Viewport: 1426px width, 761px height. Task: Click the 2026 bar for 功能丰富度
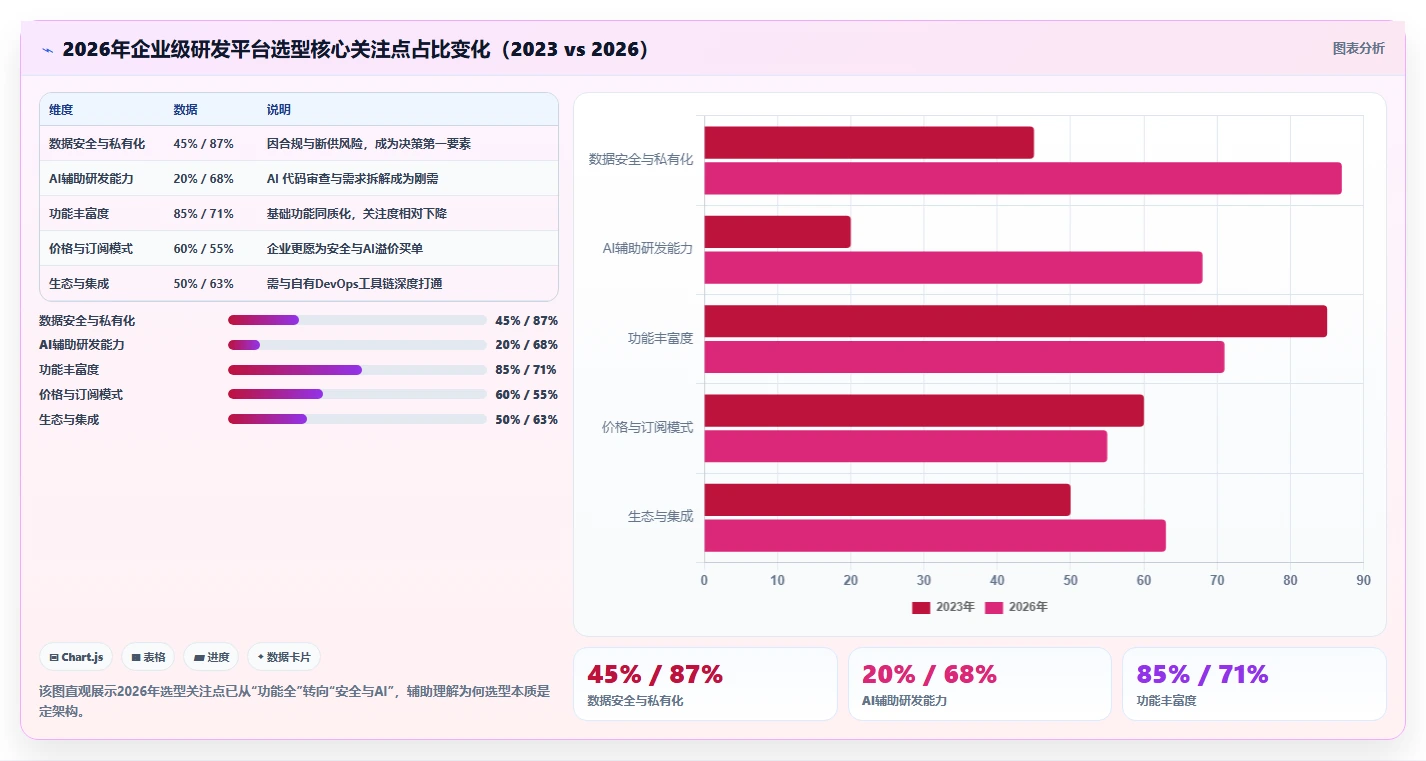(x=964, y=357)
